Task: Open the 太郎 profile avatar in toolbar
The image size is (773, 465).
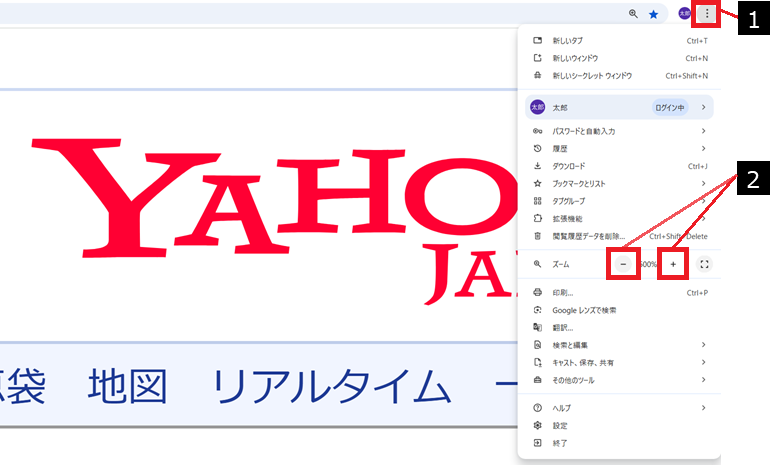Action: click(684, 13)
